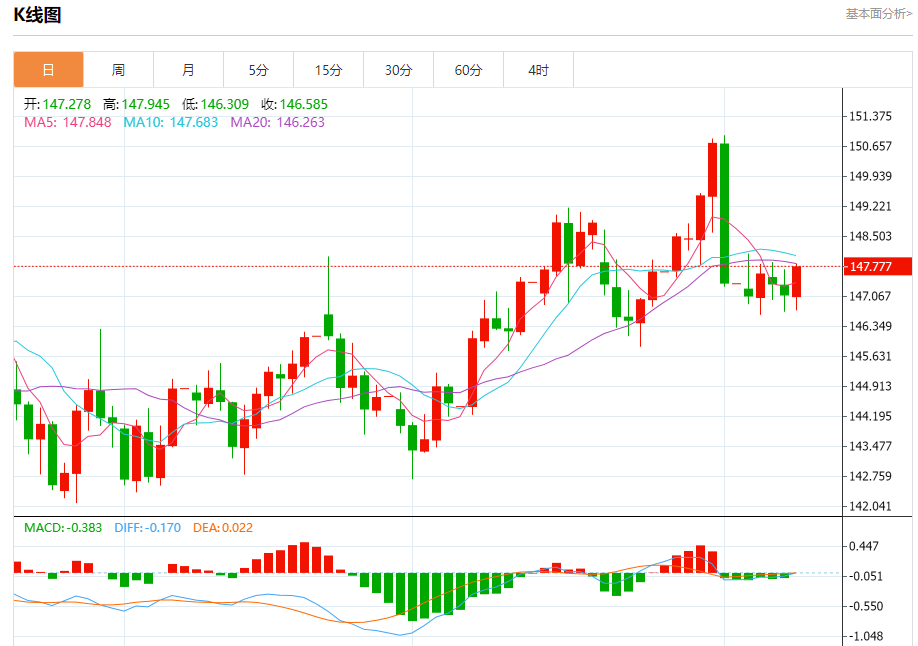Click the DIFF: -0.170 readout
Viewport: 918px width, 646px height.
point(148,528)
